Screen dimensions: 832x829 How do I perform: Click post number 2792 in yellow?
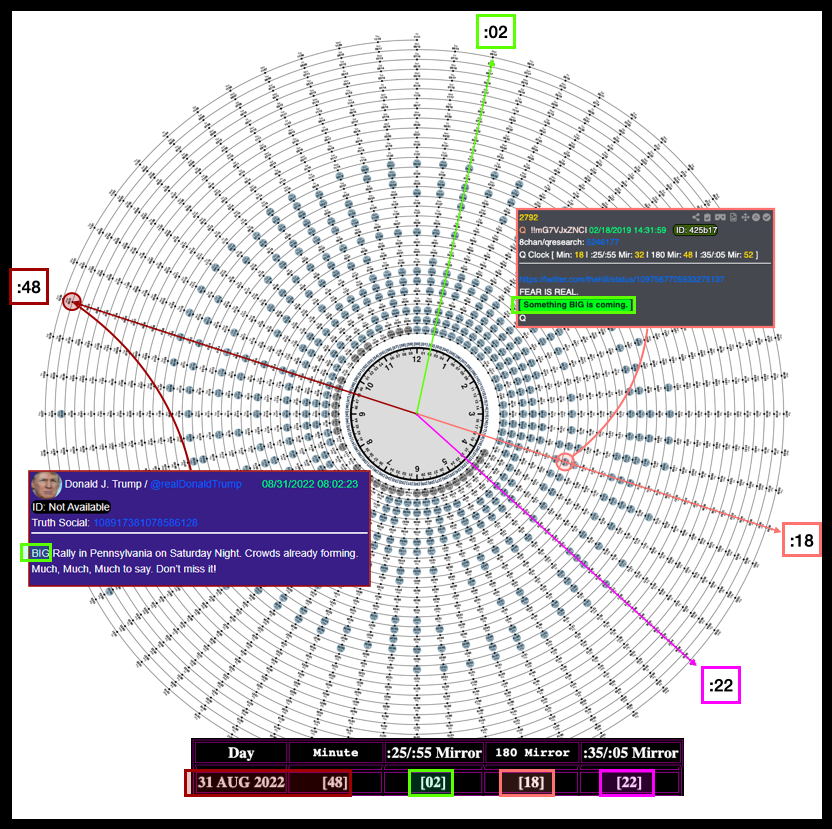(528, 218)
